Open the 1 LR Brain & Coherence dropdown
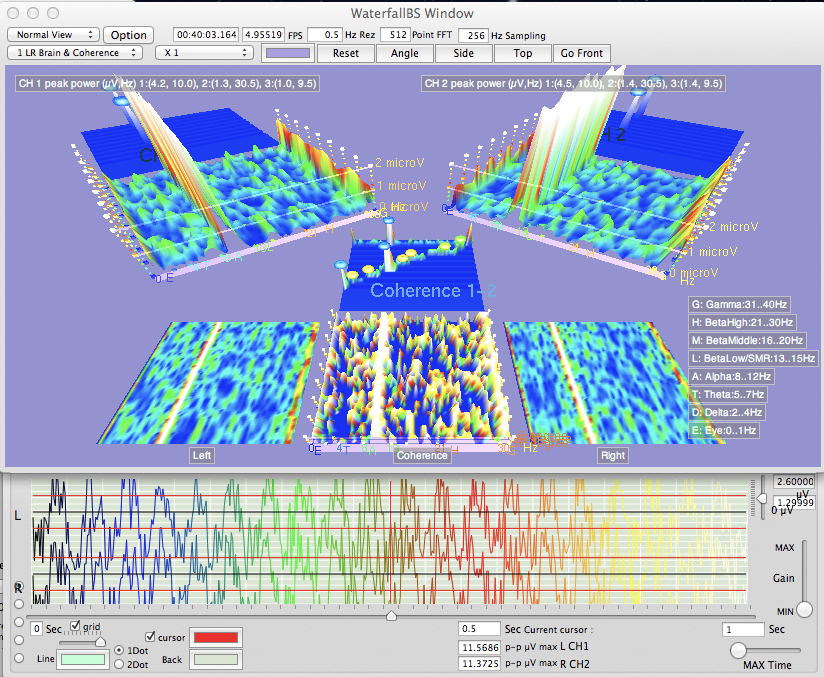The width and height of the screenshot is (824, 677). pos(74,53)
